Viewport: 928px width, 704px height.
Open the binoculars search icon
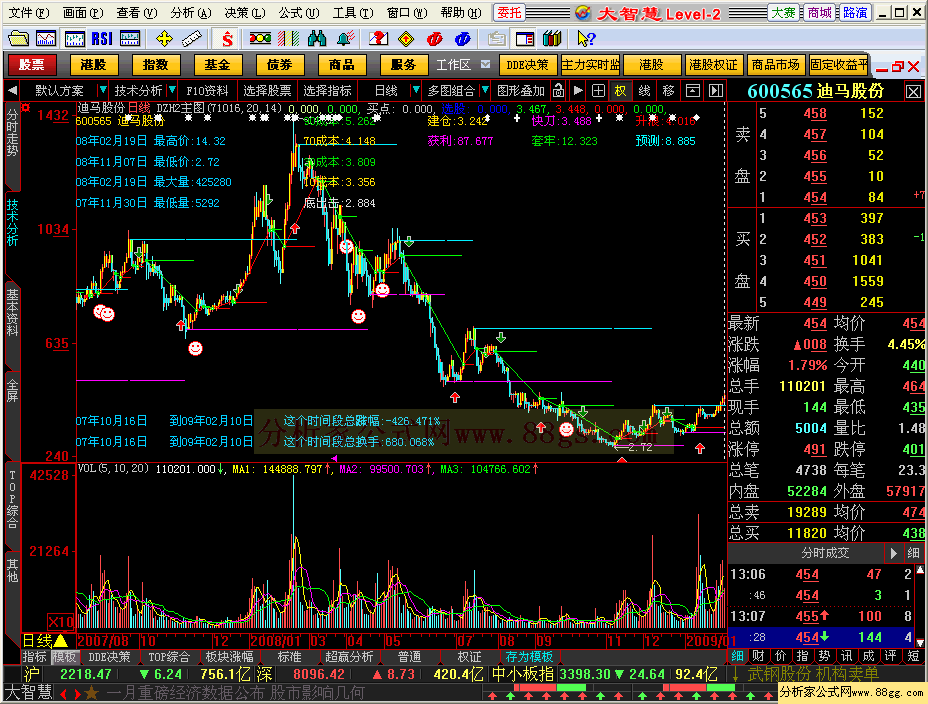click(317, 39)
